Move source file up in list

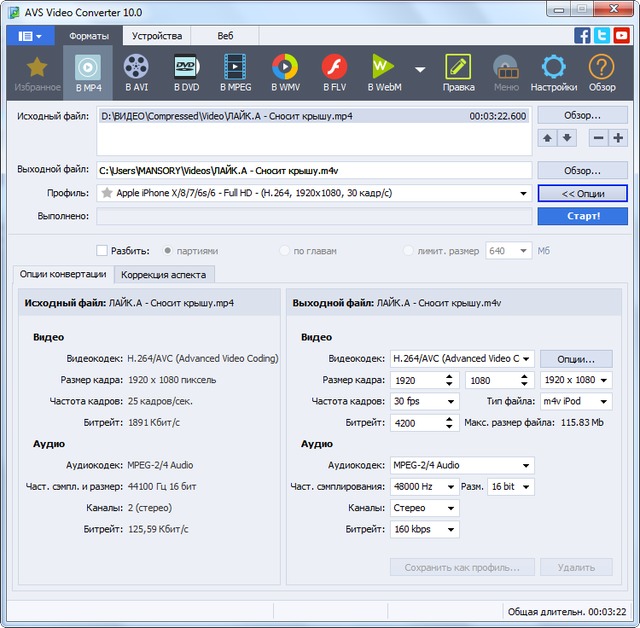point(547,138)
